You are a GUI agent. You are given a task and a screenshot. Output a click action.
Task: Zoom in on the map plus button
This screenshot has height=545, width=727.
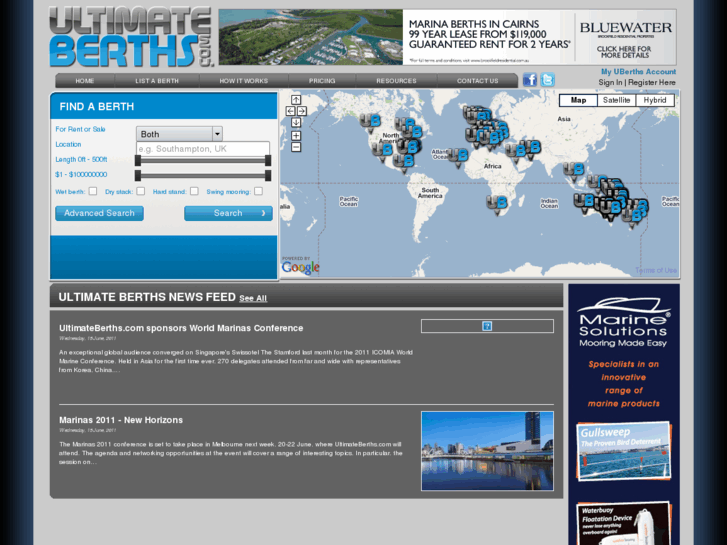pos(296,135)
